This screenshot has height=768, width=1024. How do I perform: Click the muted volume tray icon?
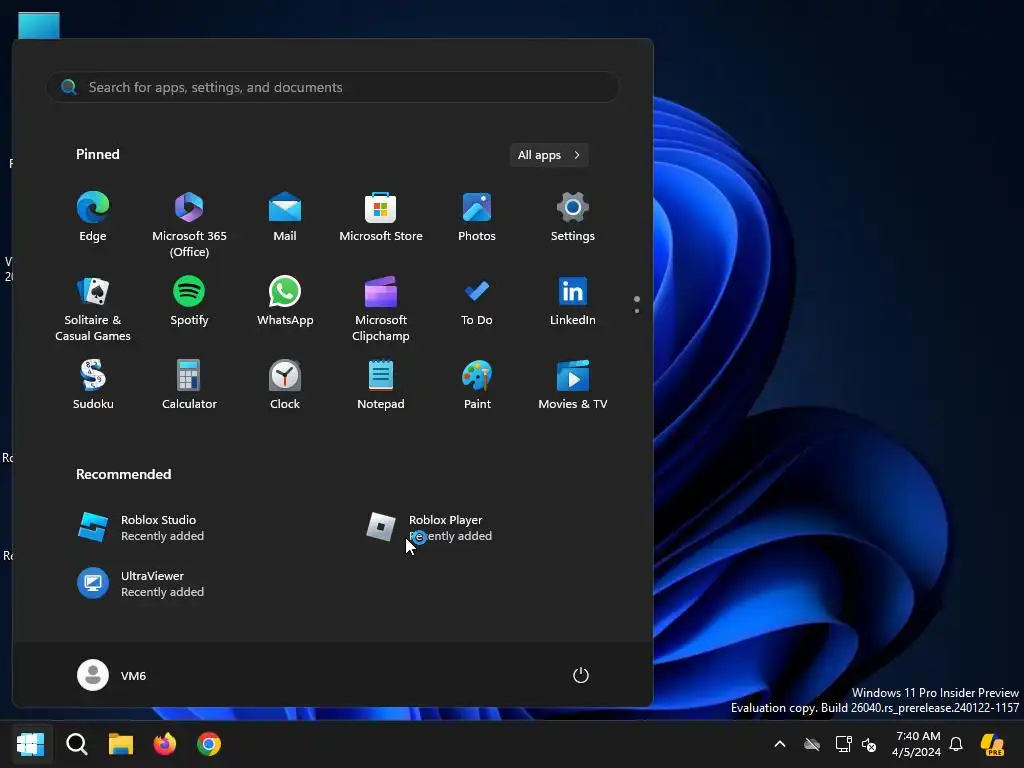click(869, 744)
